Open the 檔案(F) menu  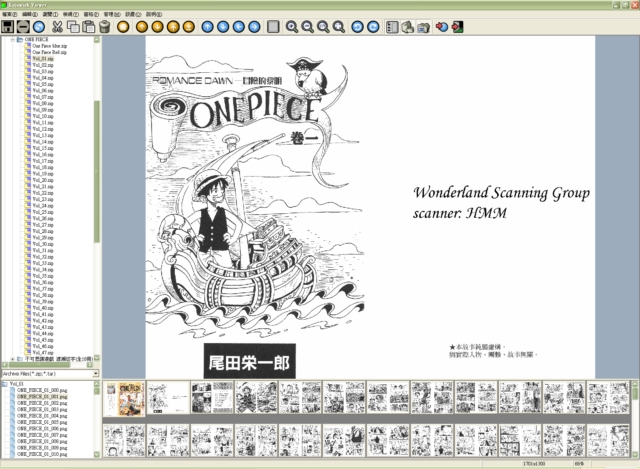9,14
